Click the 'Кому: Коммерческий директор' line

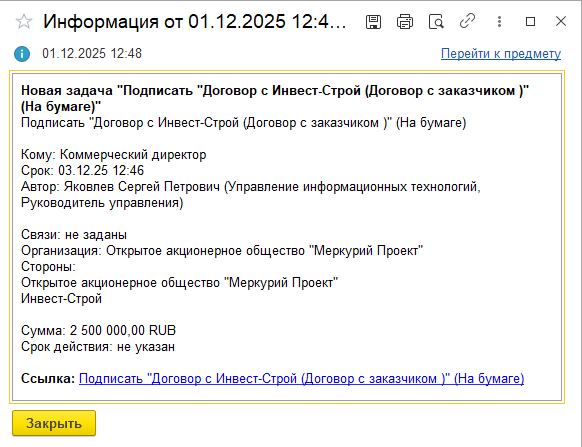pyautogui.click(x=114, y=154)
